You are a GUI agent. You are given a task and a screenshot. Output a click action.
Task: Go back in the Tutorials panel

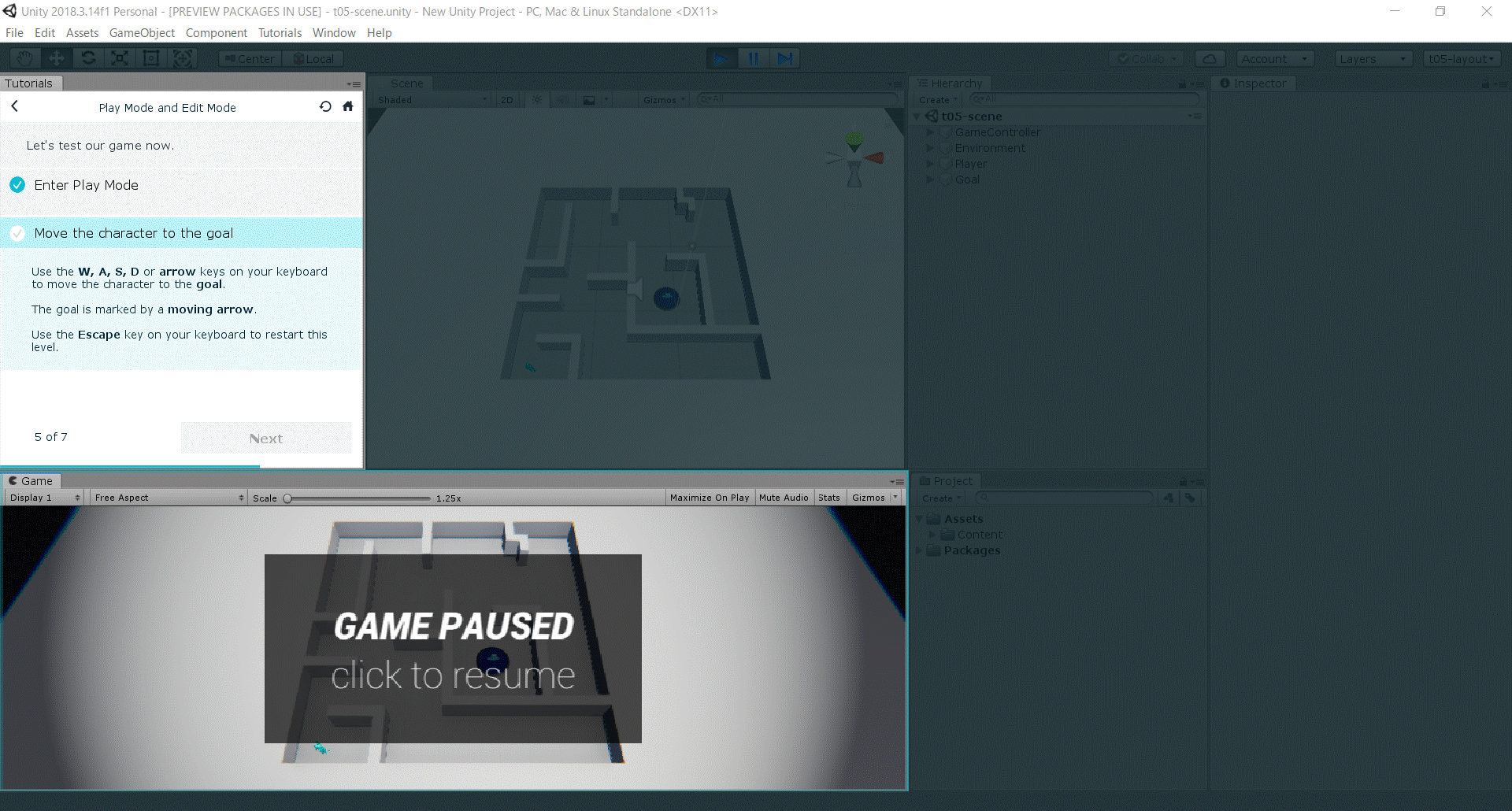pyautogui.click(x=14, y=106)
